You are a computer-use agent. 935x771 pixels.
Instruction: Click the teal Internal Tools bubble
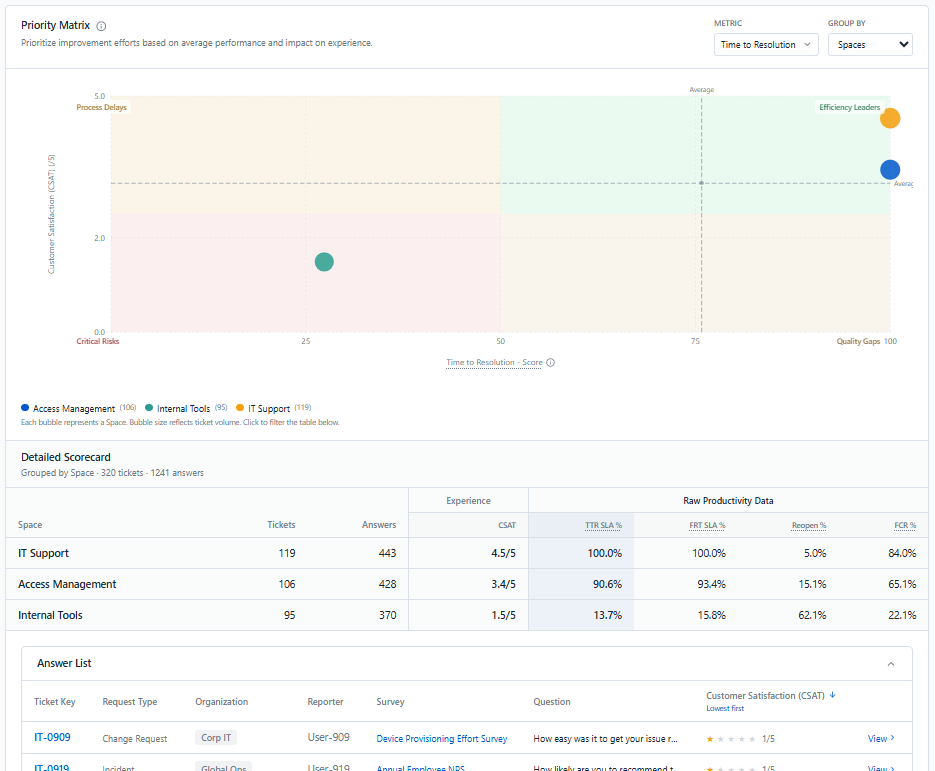tap(324, 262)
